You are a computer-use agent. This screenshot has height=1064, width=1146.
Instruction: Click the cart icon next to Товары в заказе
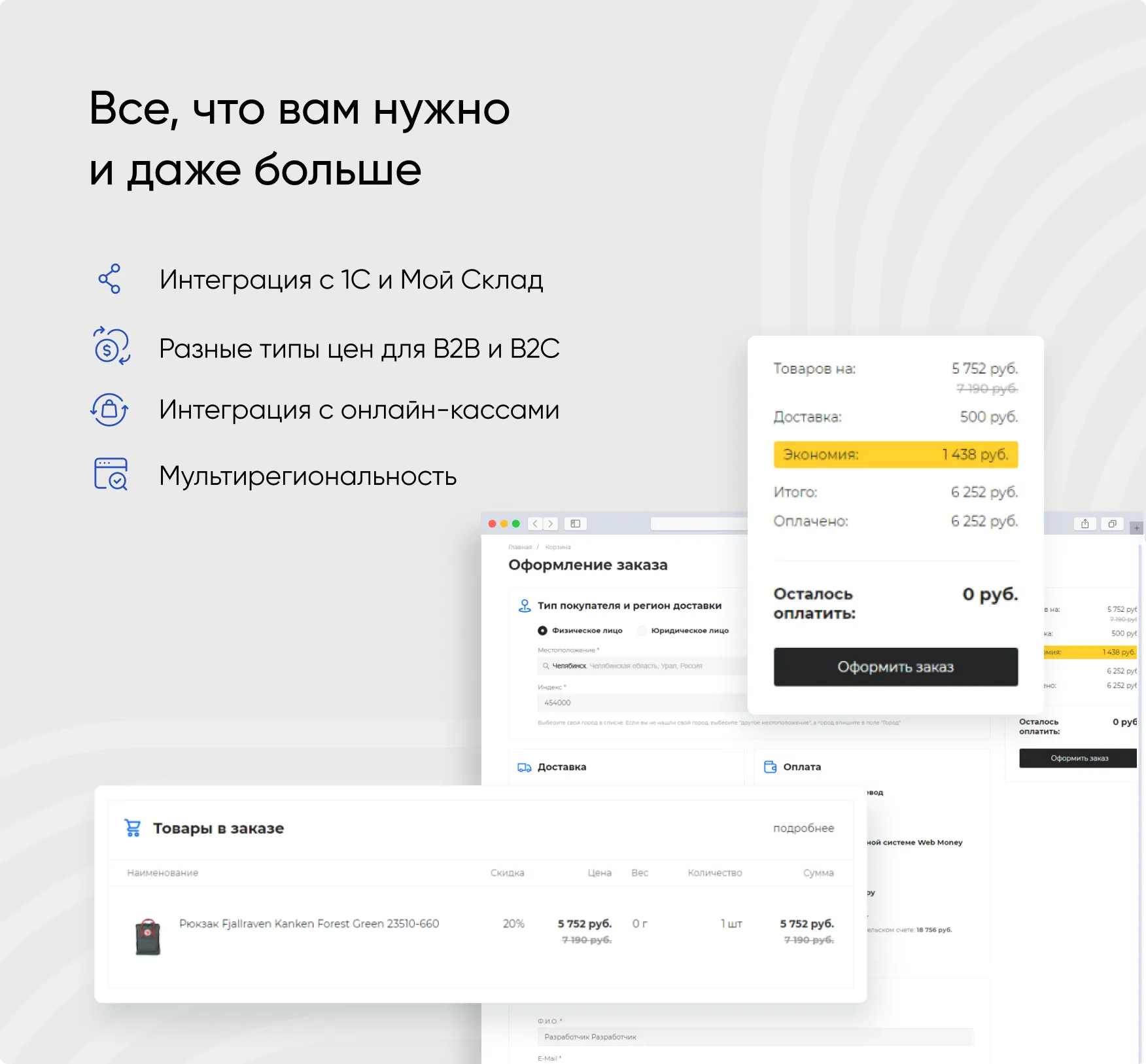point(133,828)
